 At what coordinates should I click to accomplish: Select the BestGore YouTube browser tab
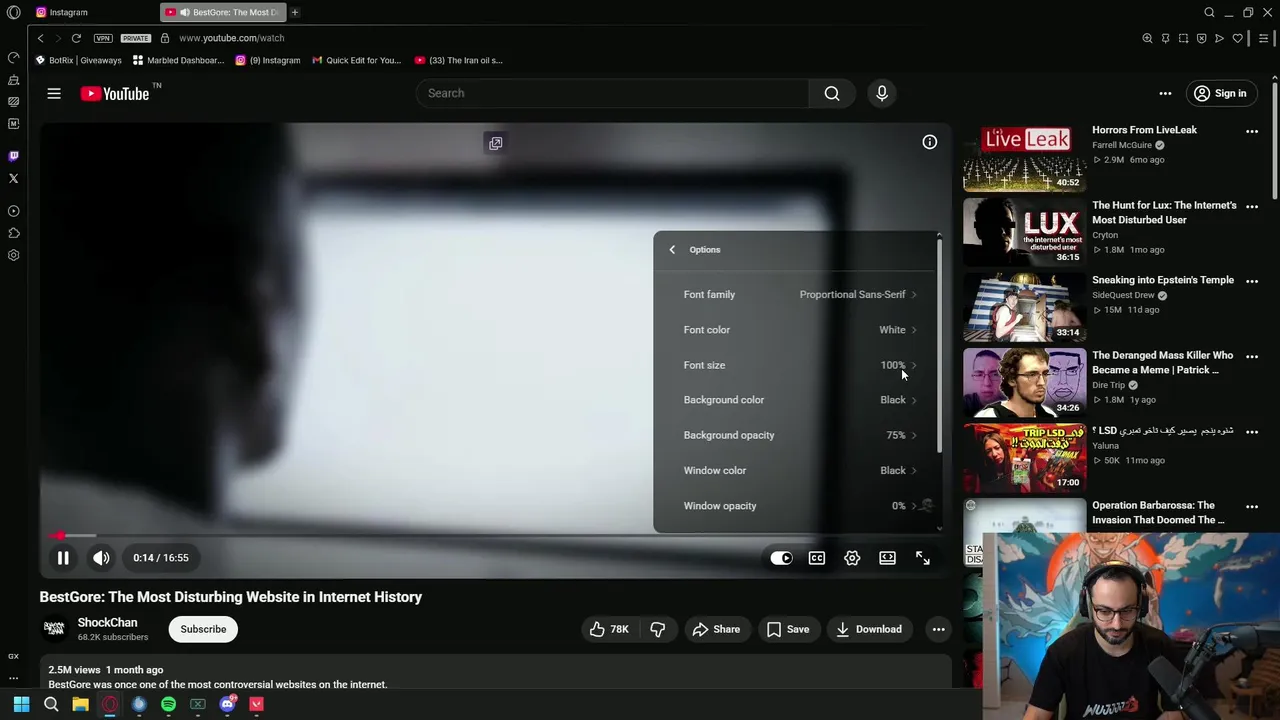coord(223,12)
